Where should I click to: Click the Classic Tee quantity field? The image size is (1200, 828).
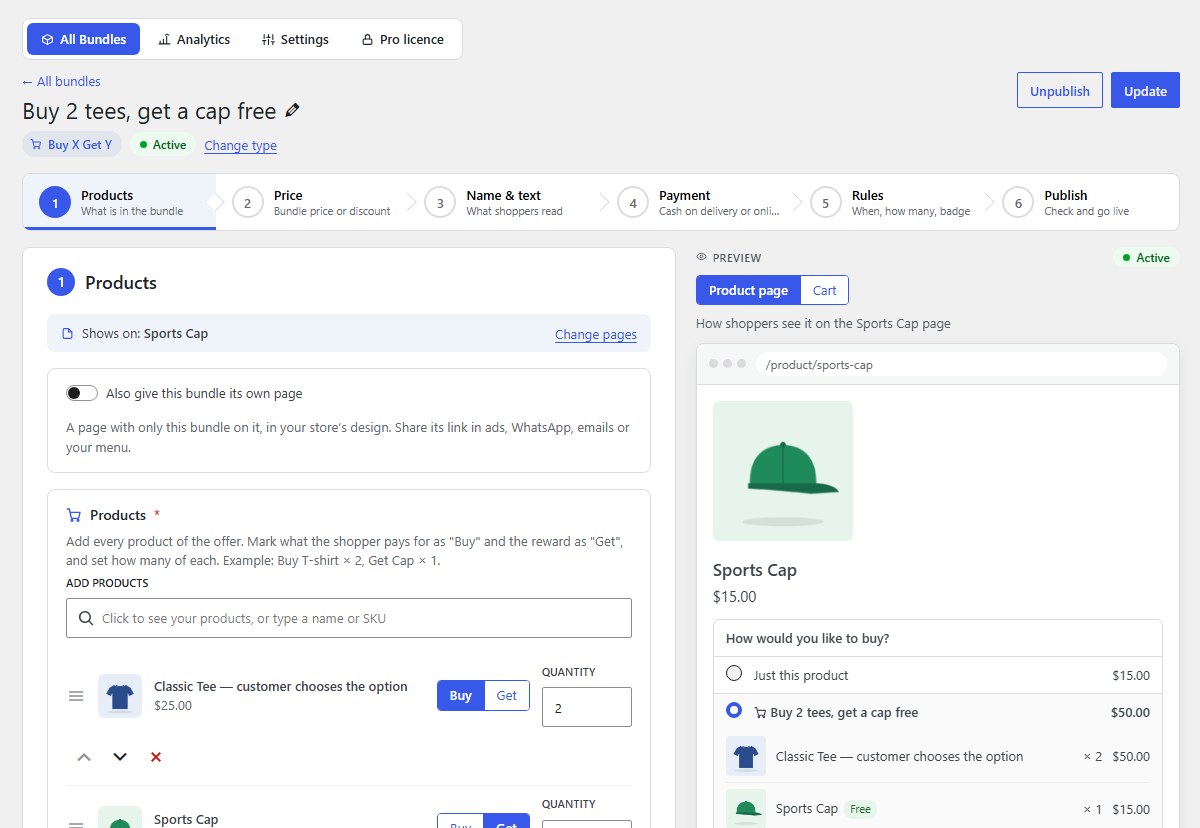(x=587, y=707)
